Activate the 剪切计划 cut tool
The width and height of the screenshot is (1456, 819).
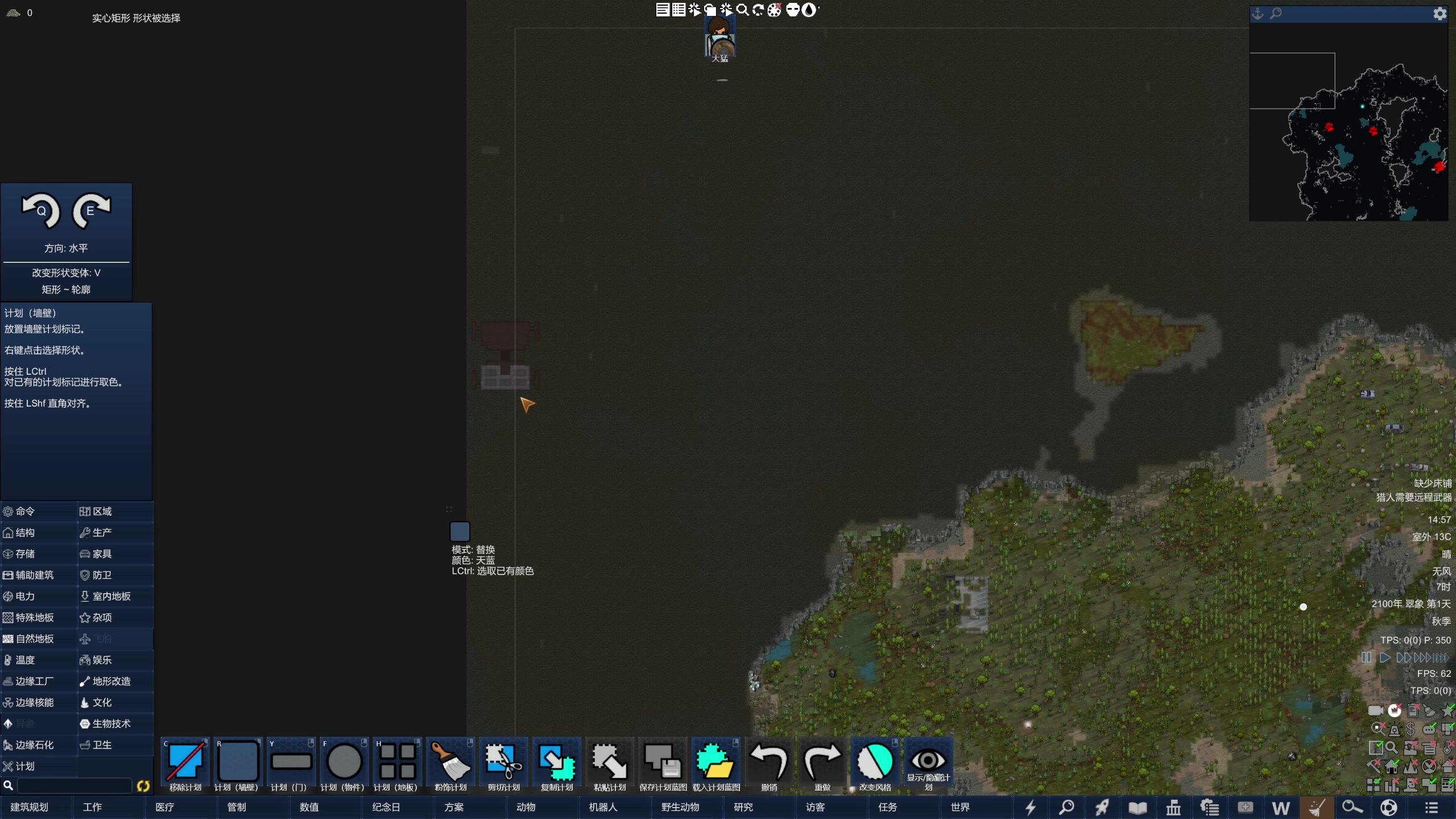(x=503, y=765)
